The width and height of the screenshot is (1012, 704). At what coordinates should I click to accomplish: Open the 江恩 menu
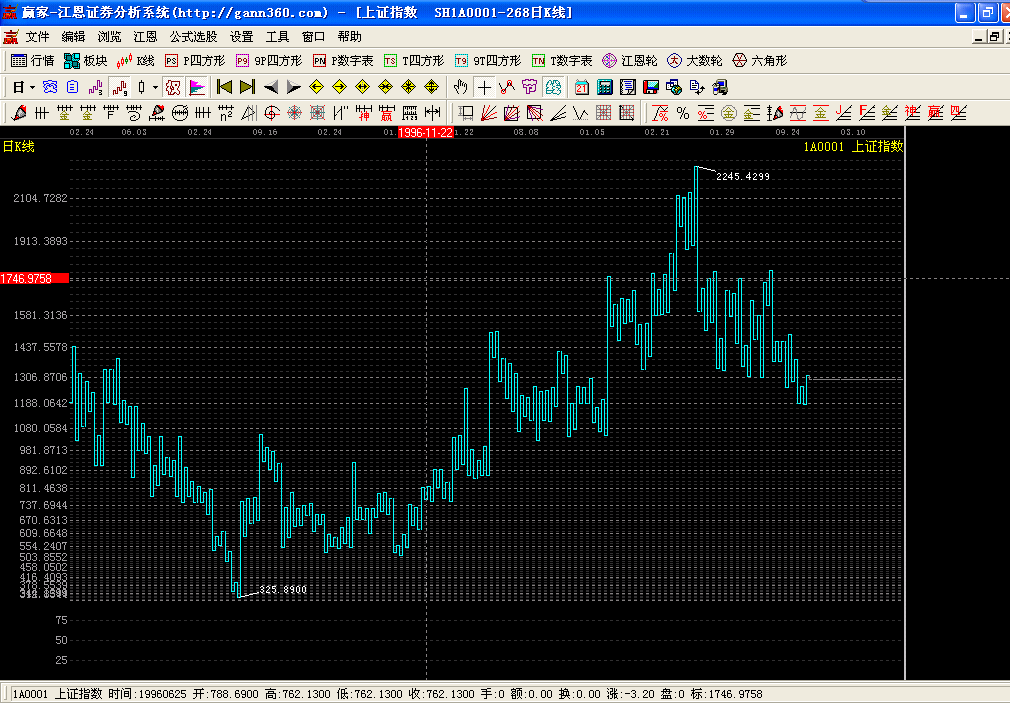click(x=145, y=37)
